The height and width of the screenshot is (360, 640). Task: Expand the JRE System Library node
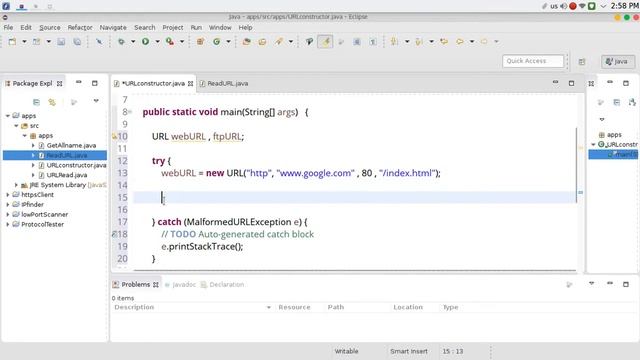[x=16, y=185]
